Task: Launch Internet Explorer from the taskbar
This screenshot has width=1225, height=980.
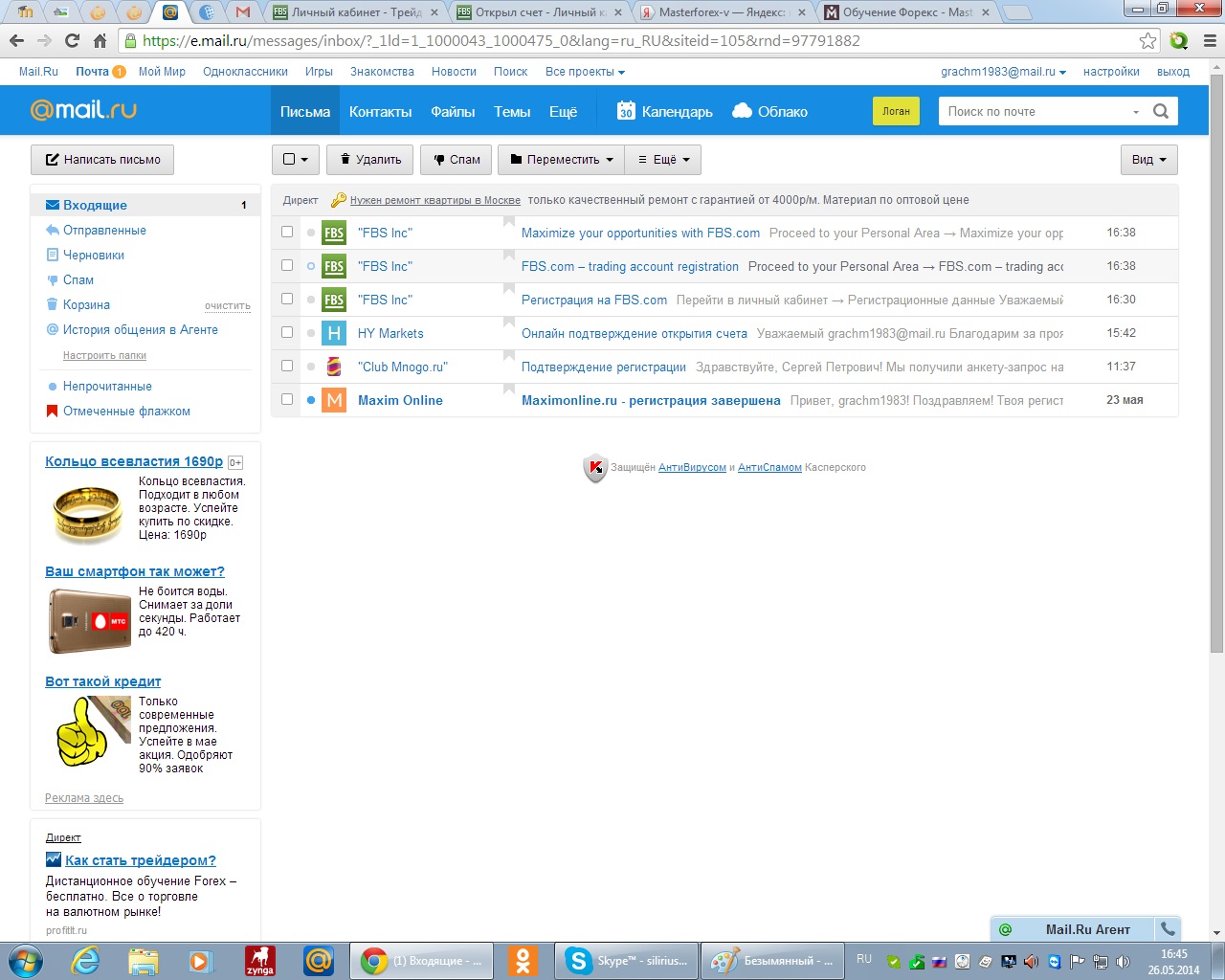Action: (x=85, y=960)
